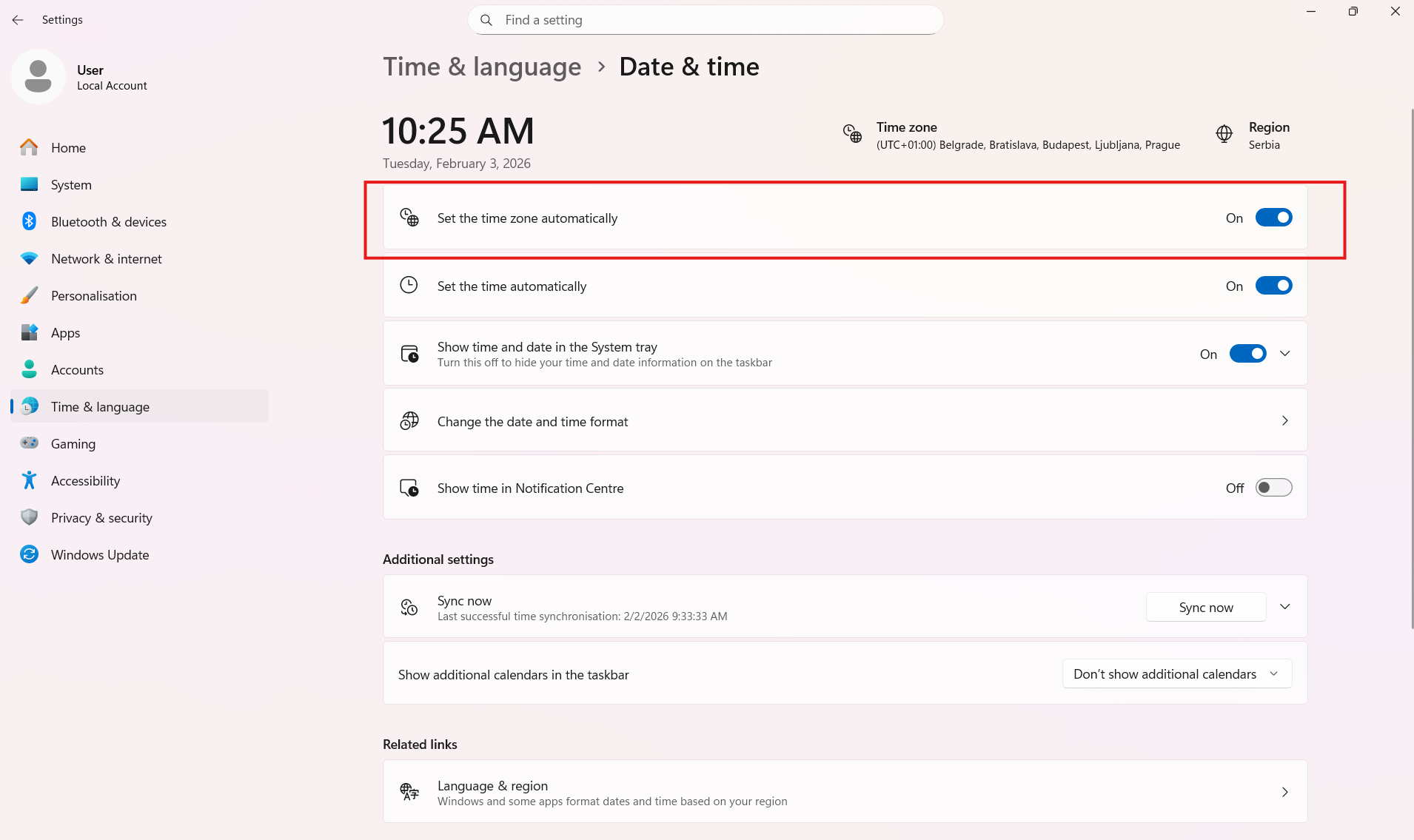Toggle Show time and date in System tray
This screenshot has width=1414, height=840.
pos(1247,354)
